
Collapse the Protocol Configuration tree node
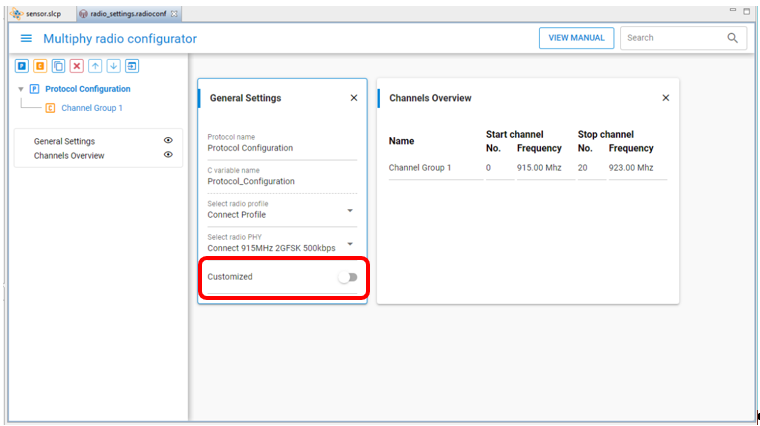click(x=21, y=89)
